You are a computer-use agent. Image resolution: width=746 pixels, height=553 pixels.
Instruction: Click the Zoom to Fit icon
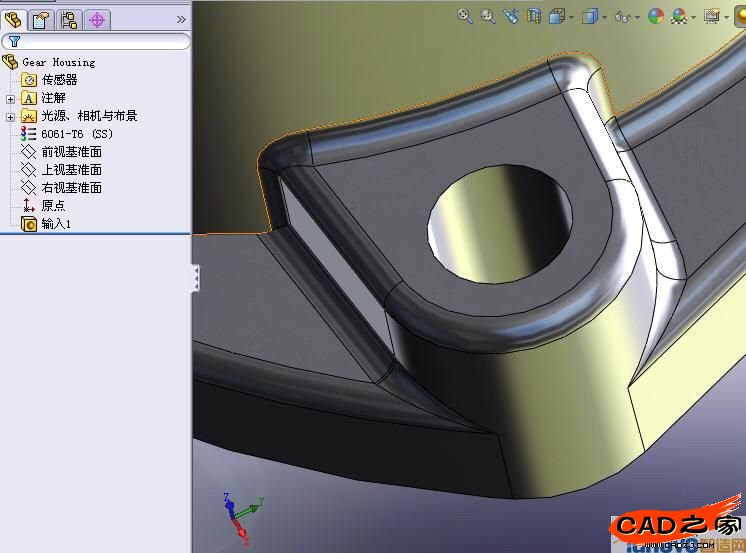[465, 15]
